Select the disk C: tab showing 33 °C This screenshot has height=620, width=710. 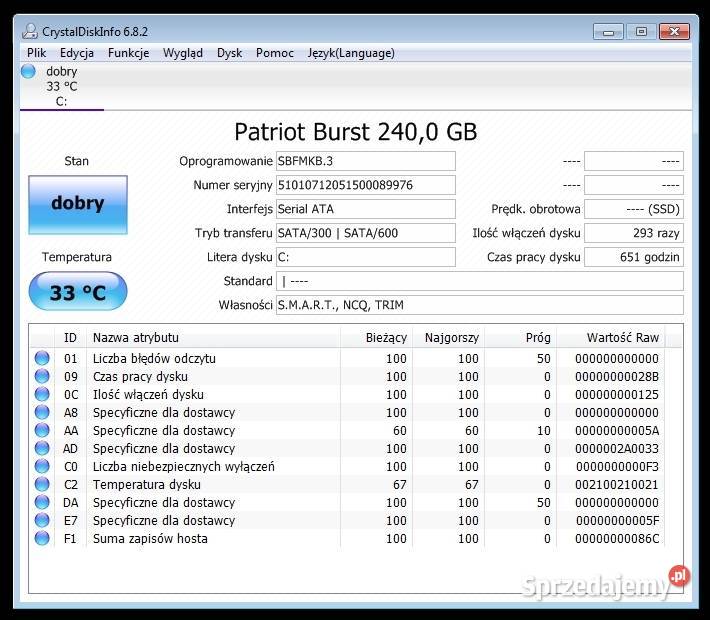coord(61,86)
